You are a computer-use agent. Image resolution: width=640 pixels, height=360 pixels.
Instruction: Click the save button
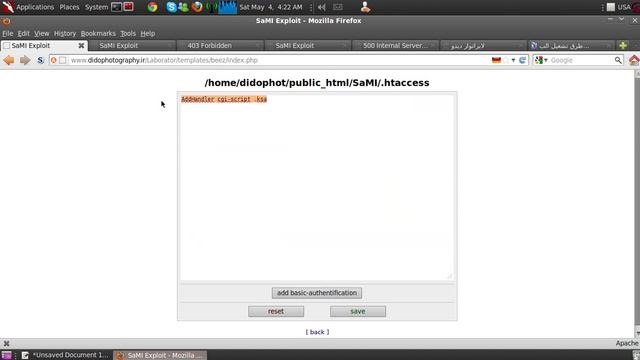(x=358, y=311)
